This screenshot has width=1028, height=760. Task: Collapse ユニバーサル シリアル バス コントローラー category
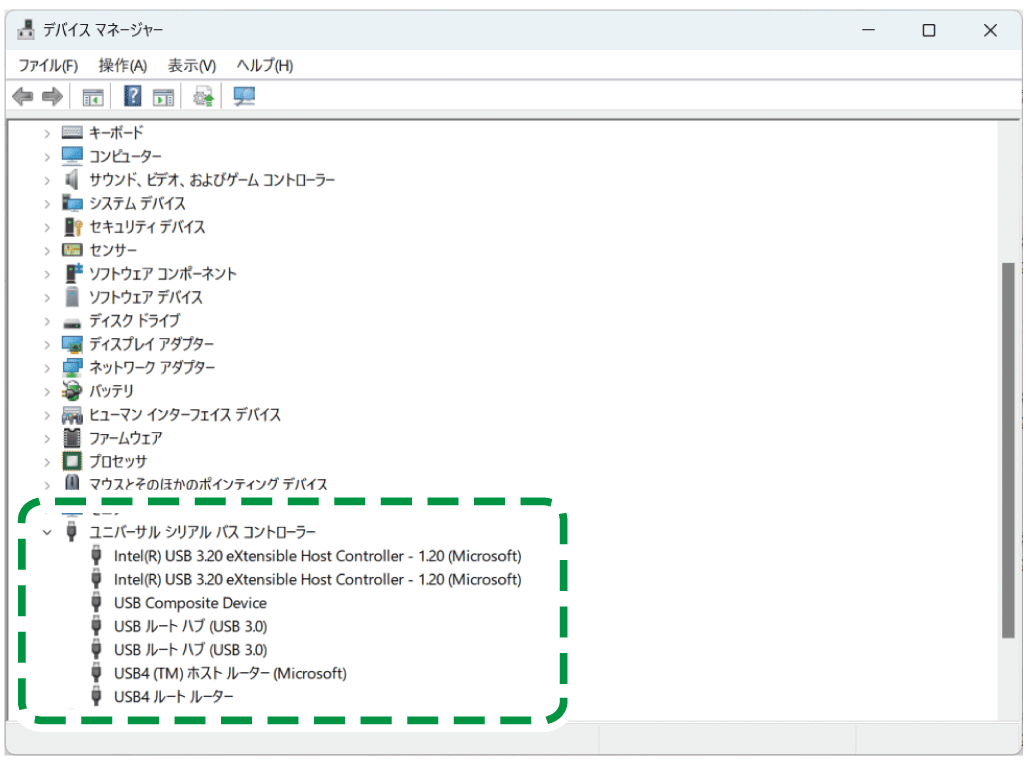point(47,532)
